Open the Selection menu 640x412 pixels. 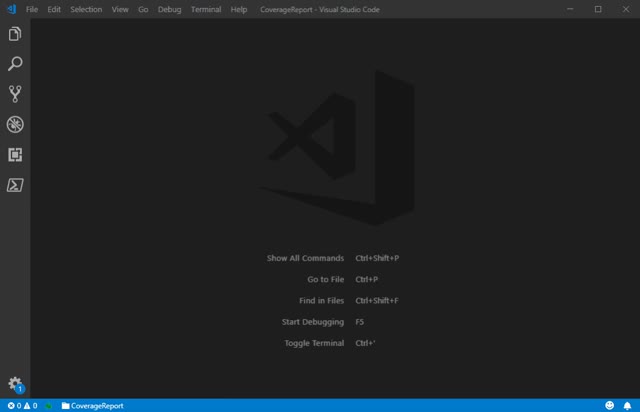tap(86, 9)
